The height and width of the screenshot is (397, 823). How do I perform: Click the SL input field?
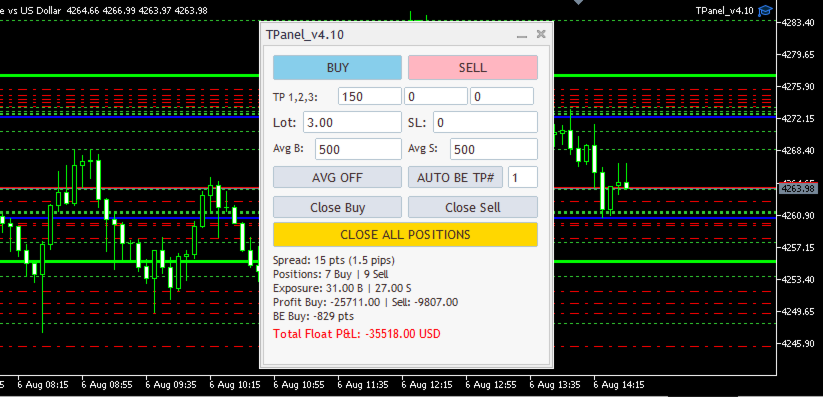[x=486, y=122]
